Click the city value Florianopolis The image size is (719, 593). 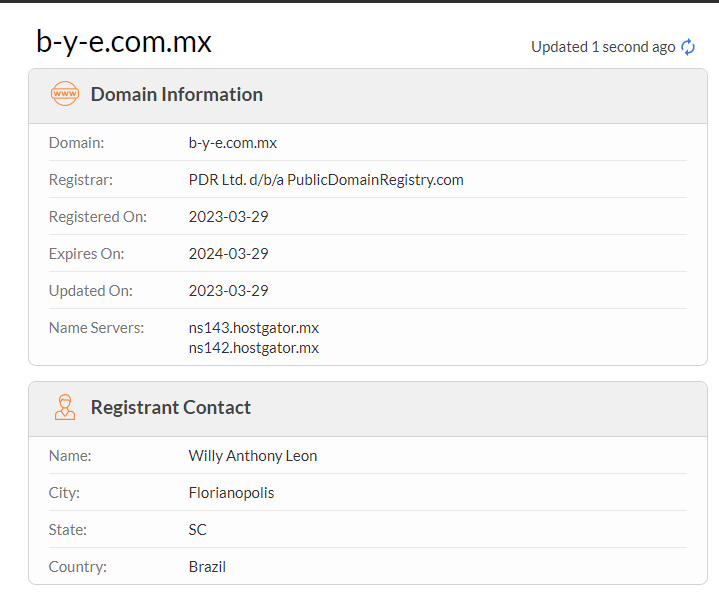click(x=231, y=493)
